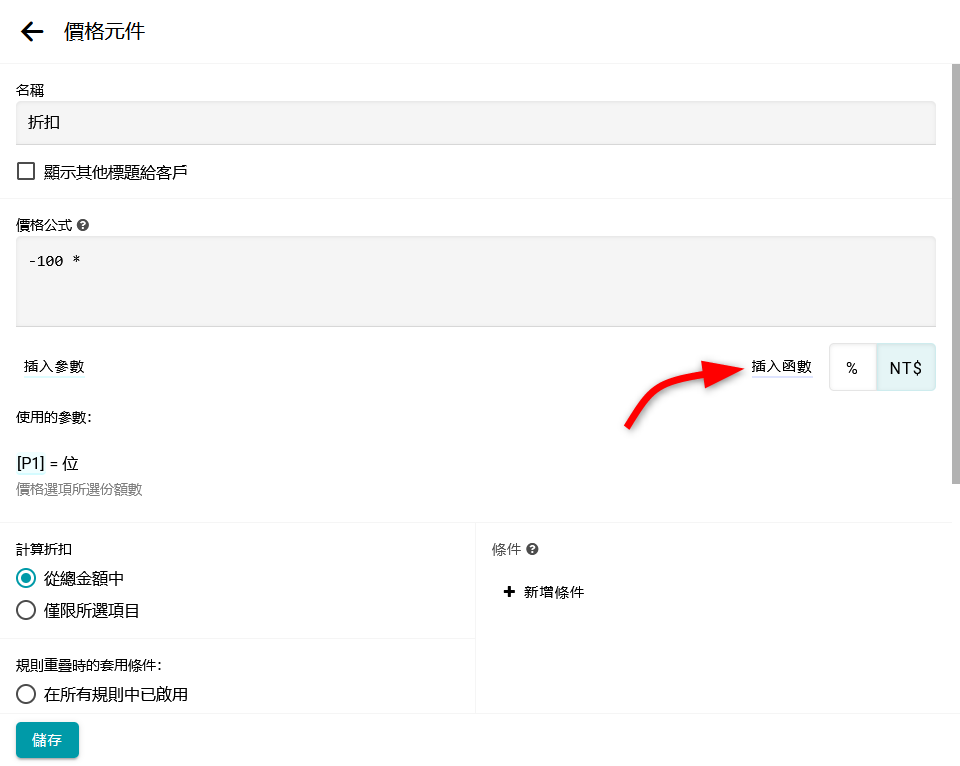Click the plus icon for 新增條件
The image size is (960, 766).
pos(509,592)
